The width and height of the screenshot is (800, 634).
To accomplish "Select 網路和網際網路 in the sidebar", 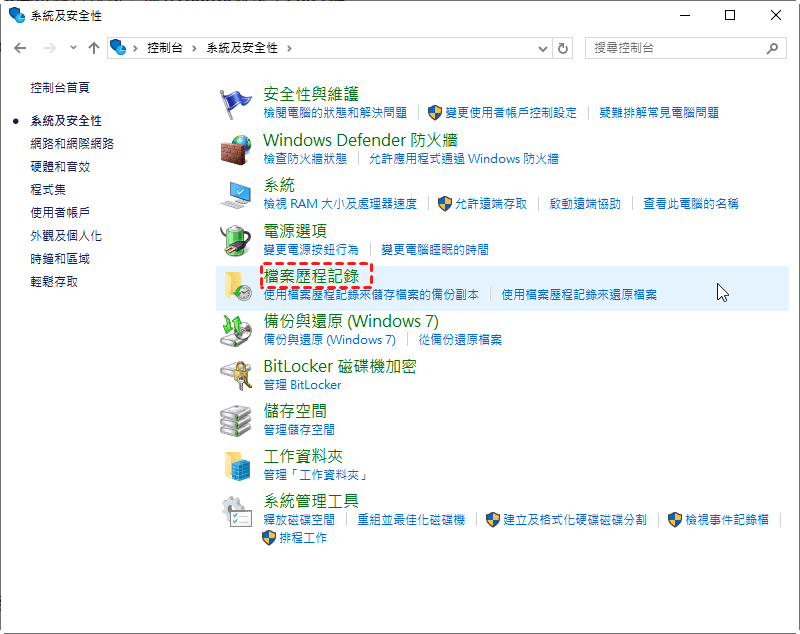I will 72,143.
